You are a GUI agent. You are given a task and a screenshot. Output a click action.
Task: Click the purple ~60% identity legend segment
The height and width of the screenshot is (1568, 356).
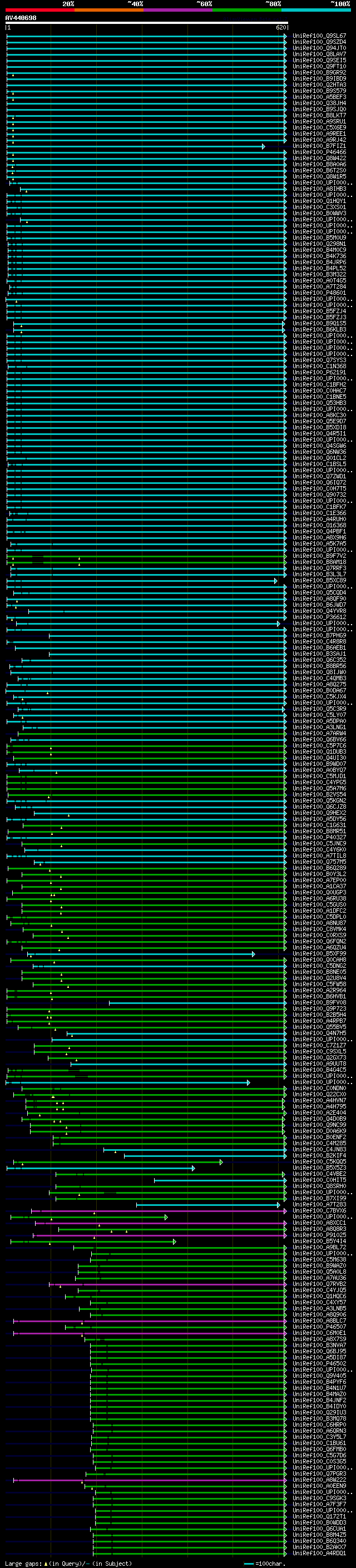pos(177,10)
